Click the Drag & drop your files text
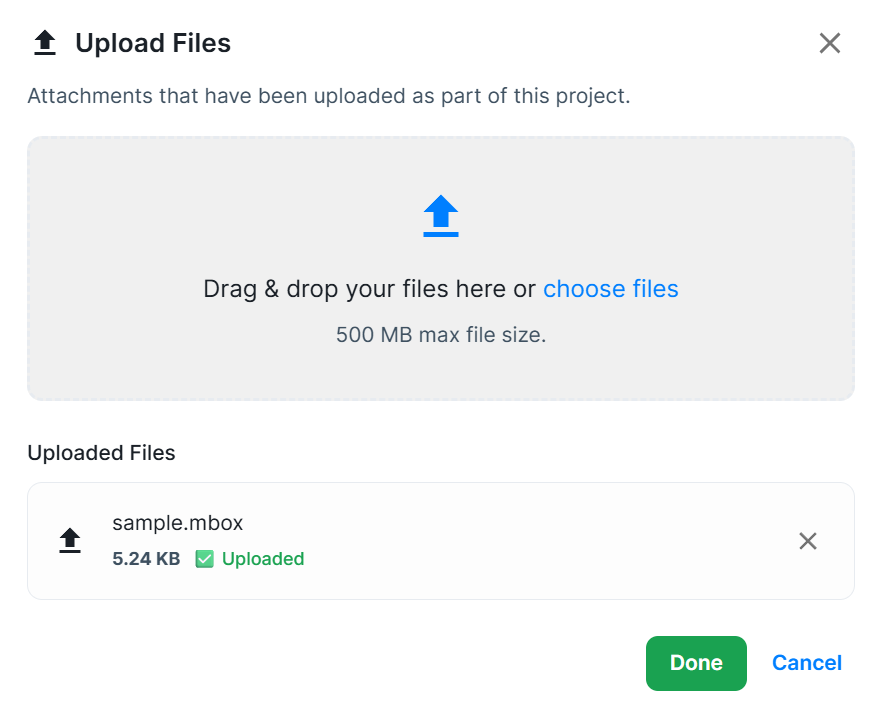 pos(370,289)
